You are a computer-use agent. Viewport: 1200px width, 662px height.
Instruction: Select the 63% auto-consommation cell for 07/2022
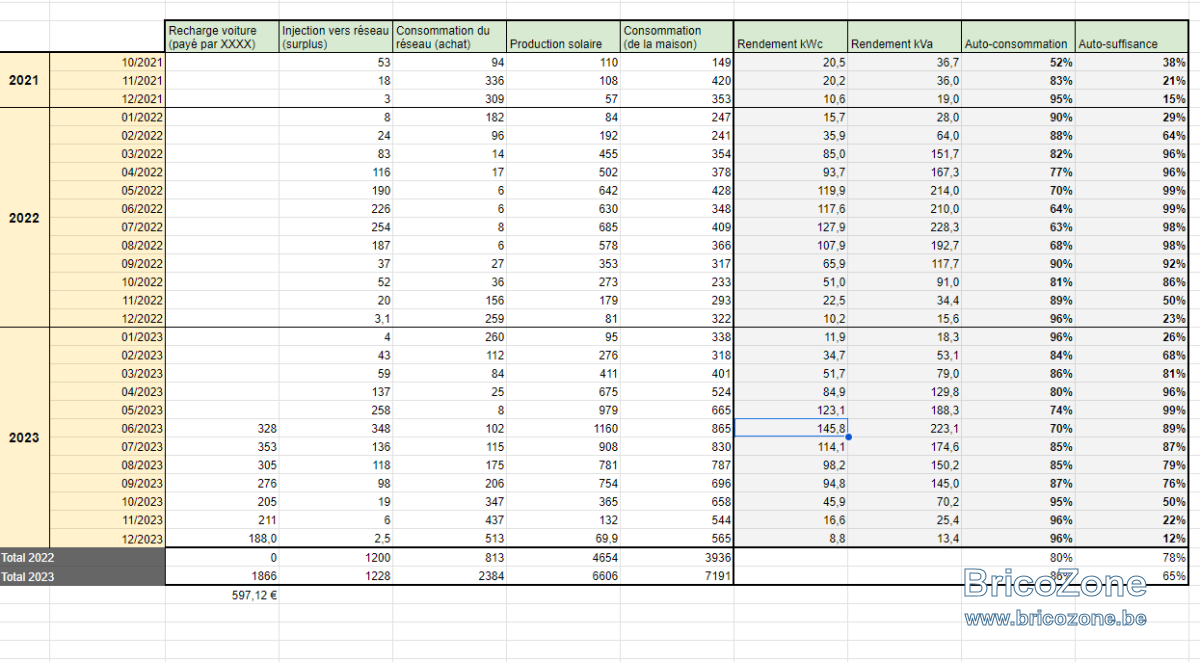[x=1018, y=227]
